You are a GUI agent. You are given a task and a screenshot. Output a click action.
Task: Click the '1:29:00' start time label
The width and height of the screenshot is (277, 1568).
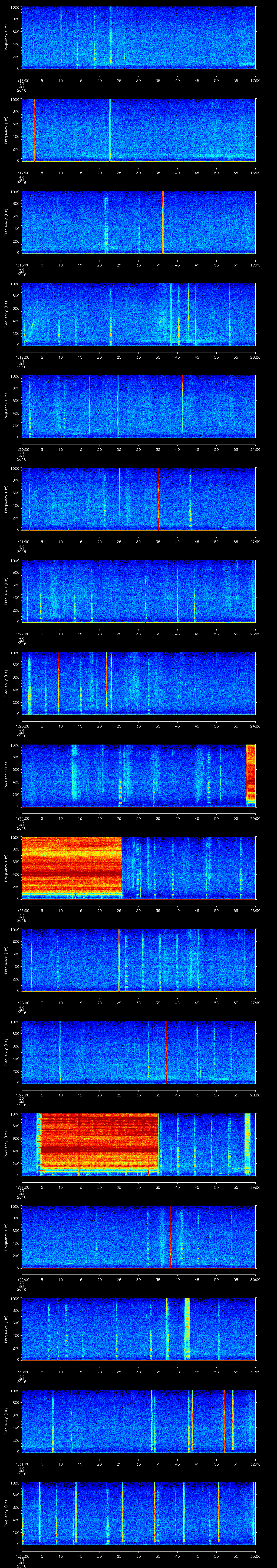[22, 1279]
